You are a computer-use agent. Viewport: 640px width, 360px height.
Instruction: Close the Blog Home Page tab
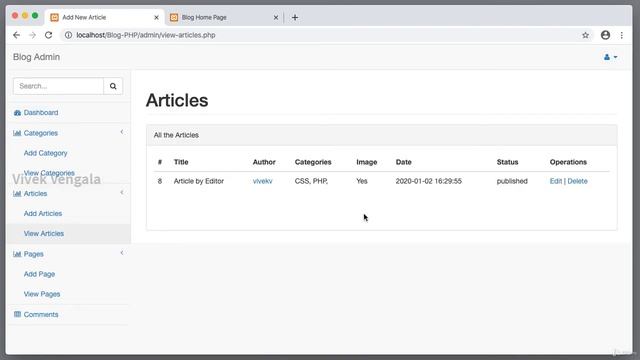276,18
